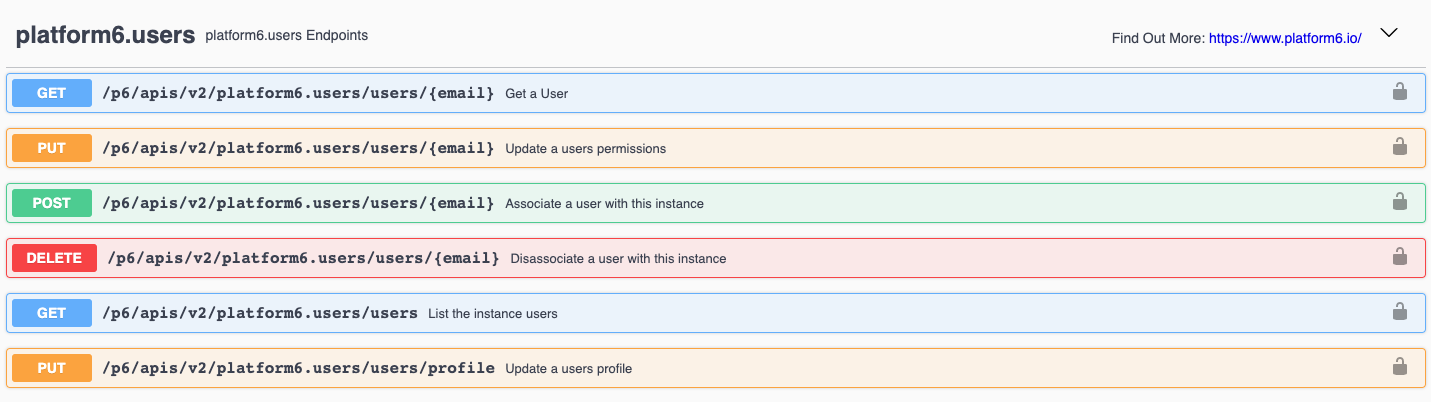This screenshot has width=1431, height=402.
Task: Expand the PUT users/{email} endpoint
Action: pyautogui.click(x=298, y=148)
